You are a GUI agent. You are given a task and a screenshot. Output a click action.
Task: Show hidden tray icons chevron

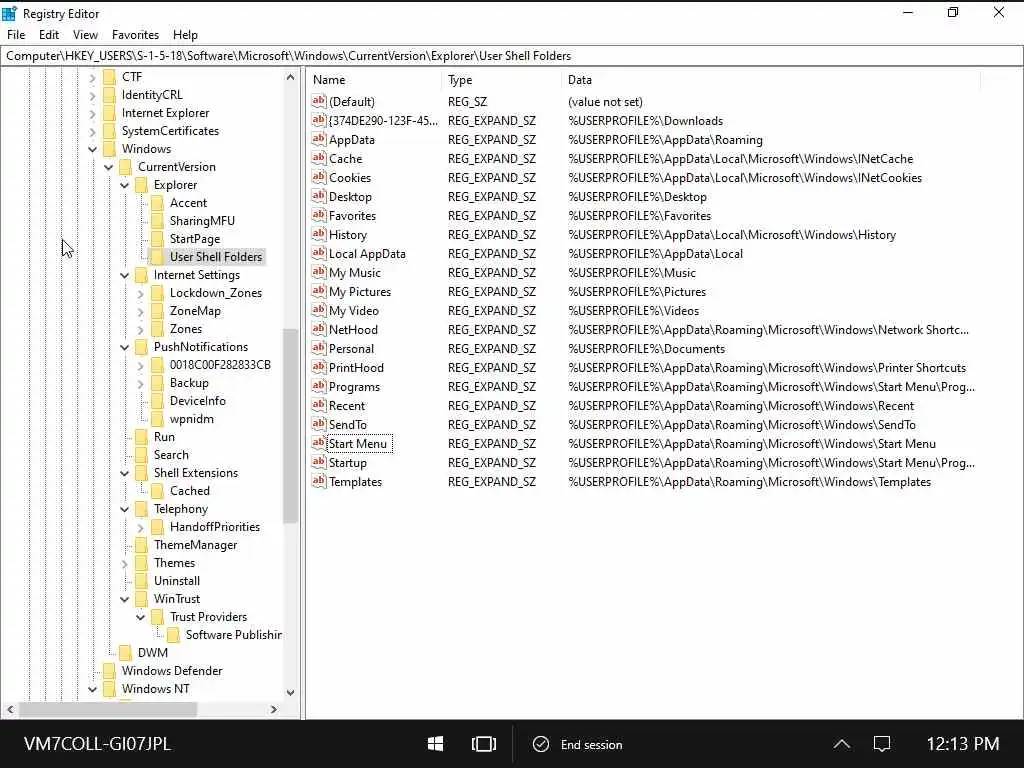842,744
